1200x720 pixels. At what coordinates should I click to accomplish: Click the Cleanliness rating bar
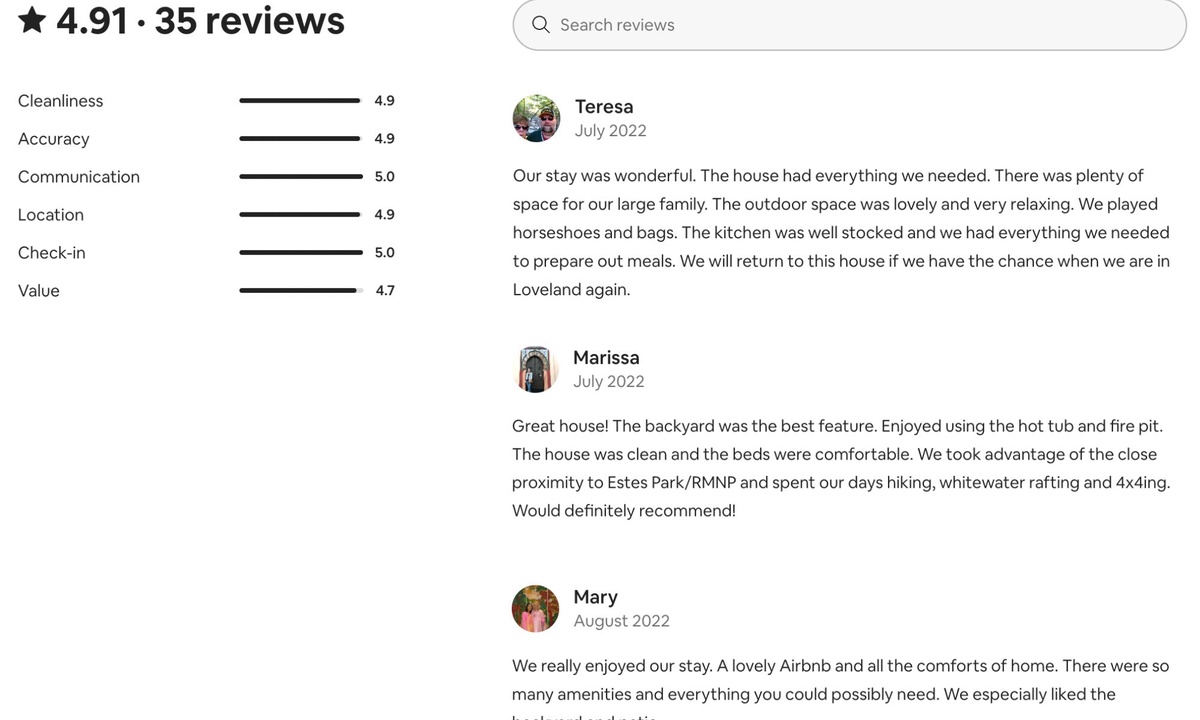(300, 101)
